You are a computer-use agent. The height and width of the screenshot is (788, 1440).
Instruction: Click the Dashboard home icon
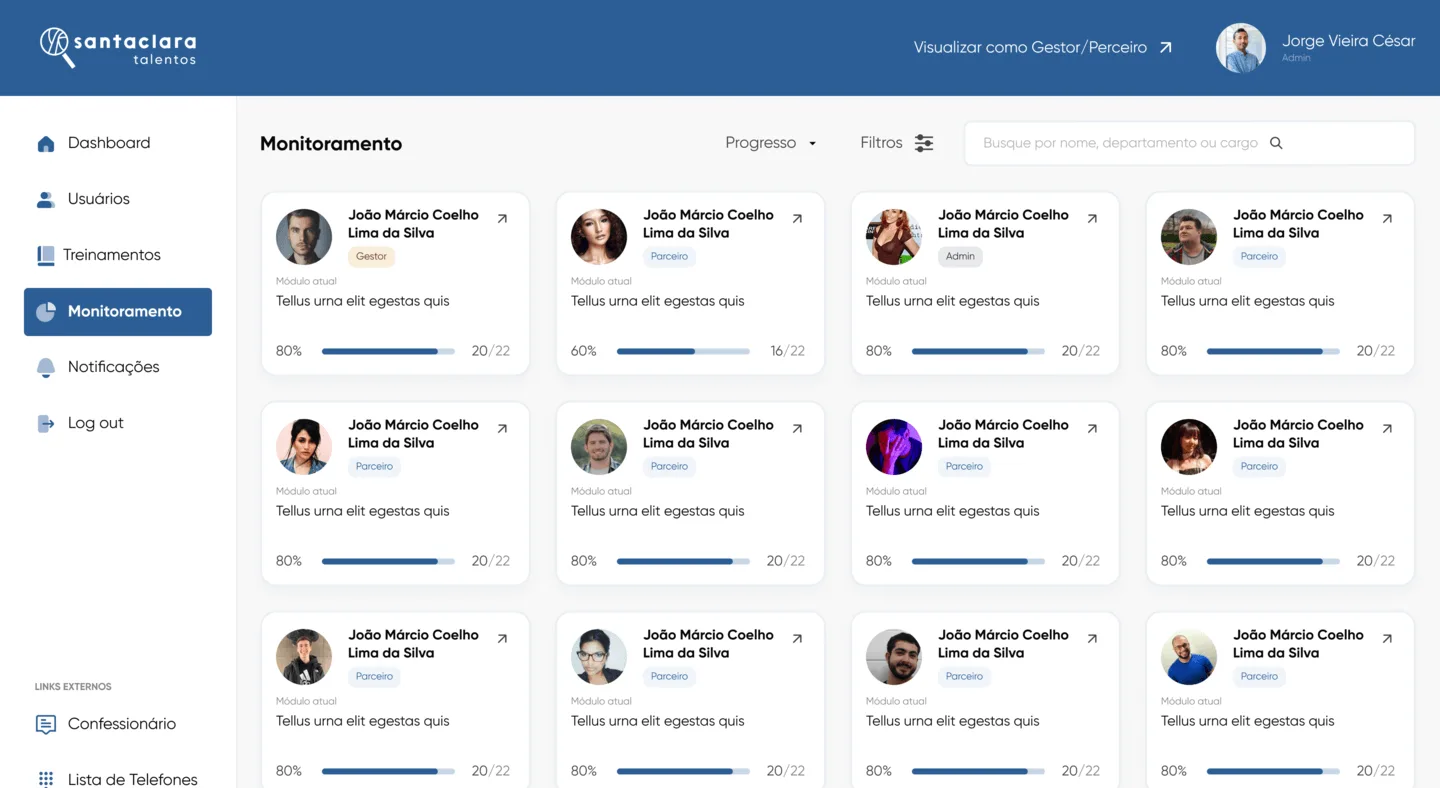point(46,144)
